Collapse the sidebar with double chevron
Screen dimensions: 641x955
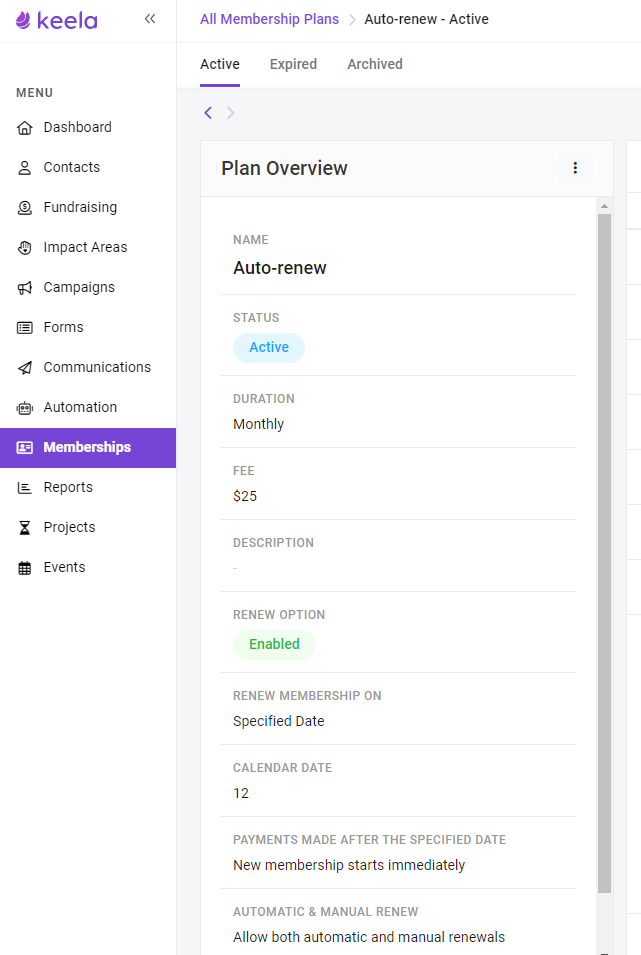150,19
